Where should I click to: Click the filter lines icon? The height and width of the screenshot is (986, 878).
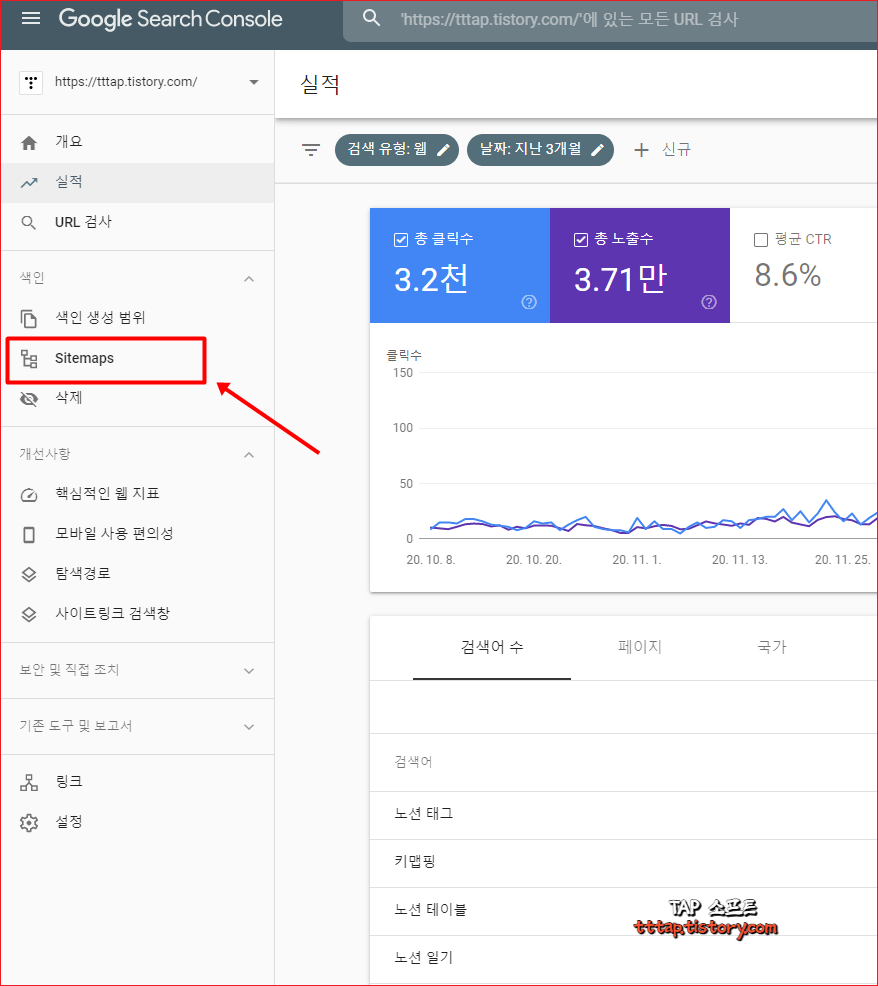coord(311,150)
